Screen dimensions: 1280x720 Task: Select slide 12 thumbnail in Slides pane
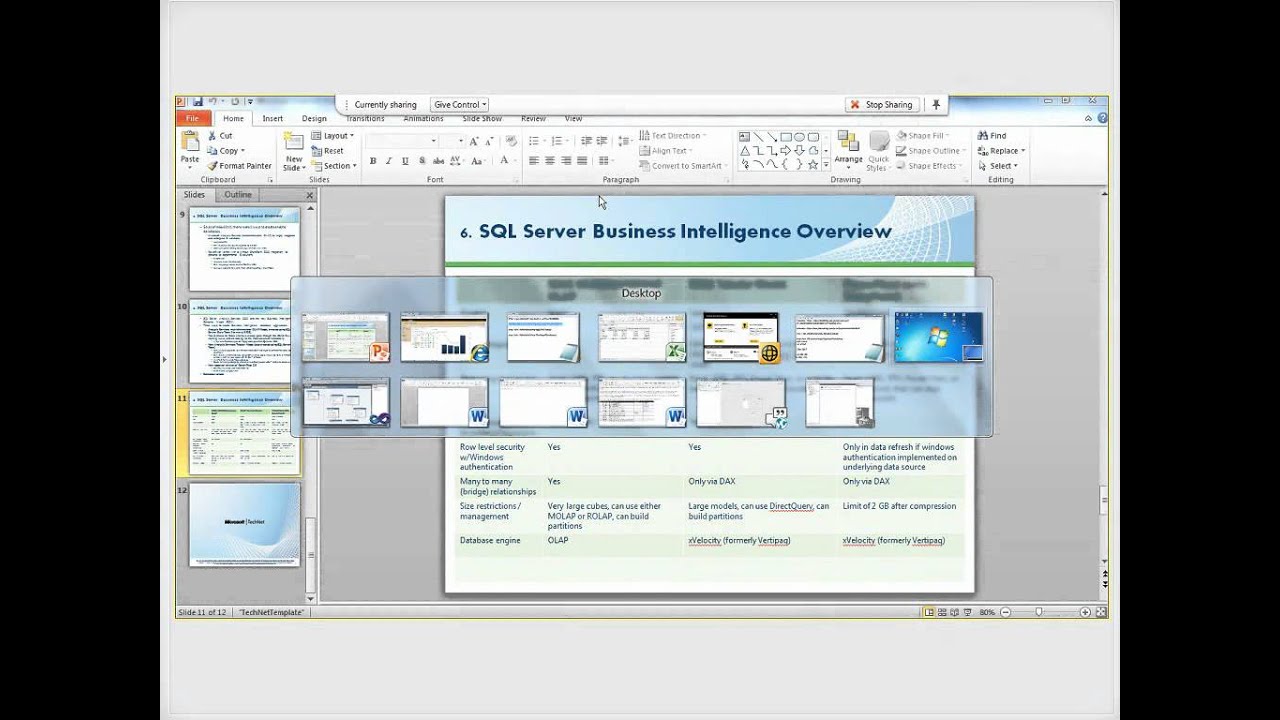244,524
